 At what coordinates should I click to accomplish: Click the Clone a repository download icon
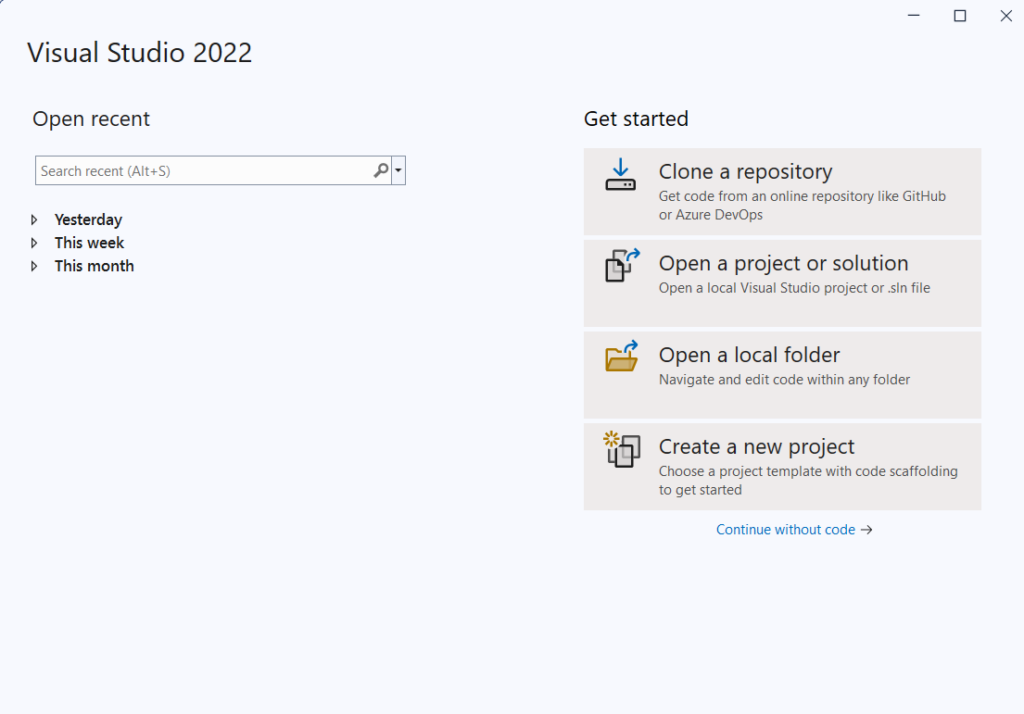[620, 174]
